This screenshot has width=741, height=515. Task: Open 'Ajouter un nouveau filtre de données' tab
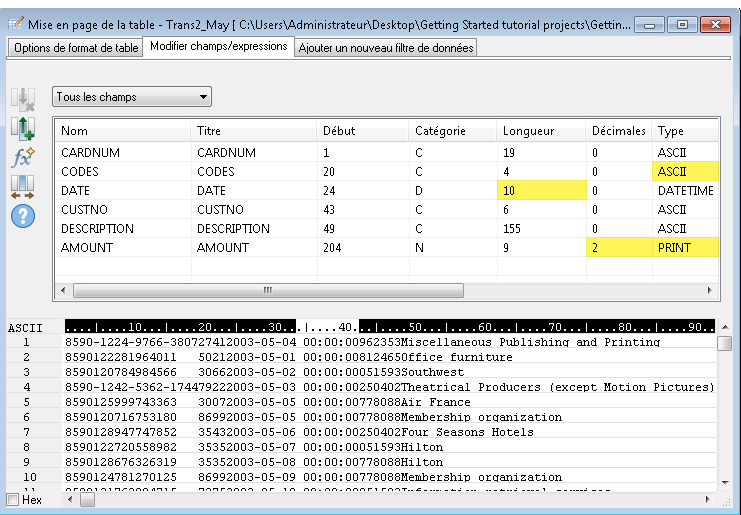(x=385, y=47)
